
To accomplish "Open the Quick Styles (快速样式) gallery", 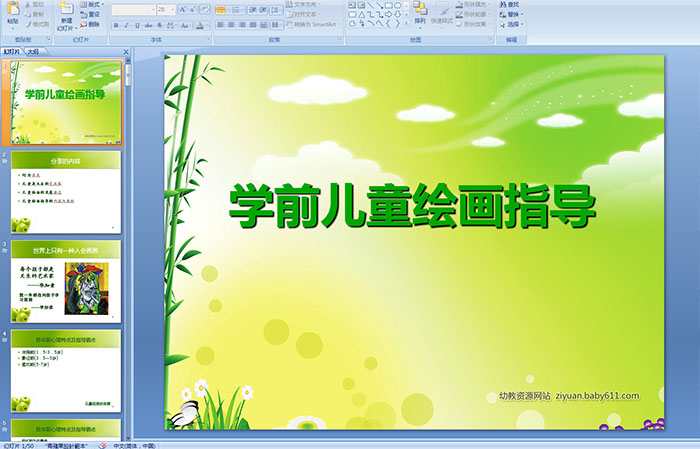I will [x=442, y=13].
